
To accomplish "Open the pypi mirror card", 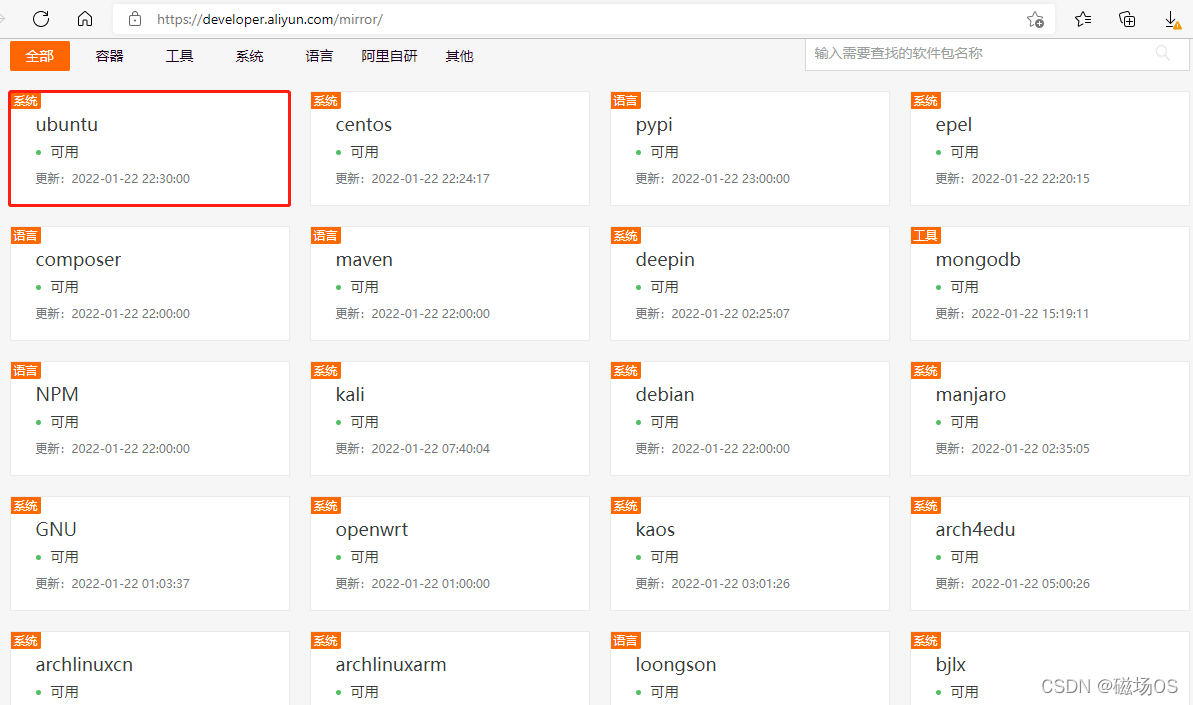I will (x=749, y=148).
